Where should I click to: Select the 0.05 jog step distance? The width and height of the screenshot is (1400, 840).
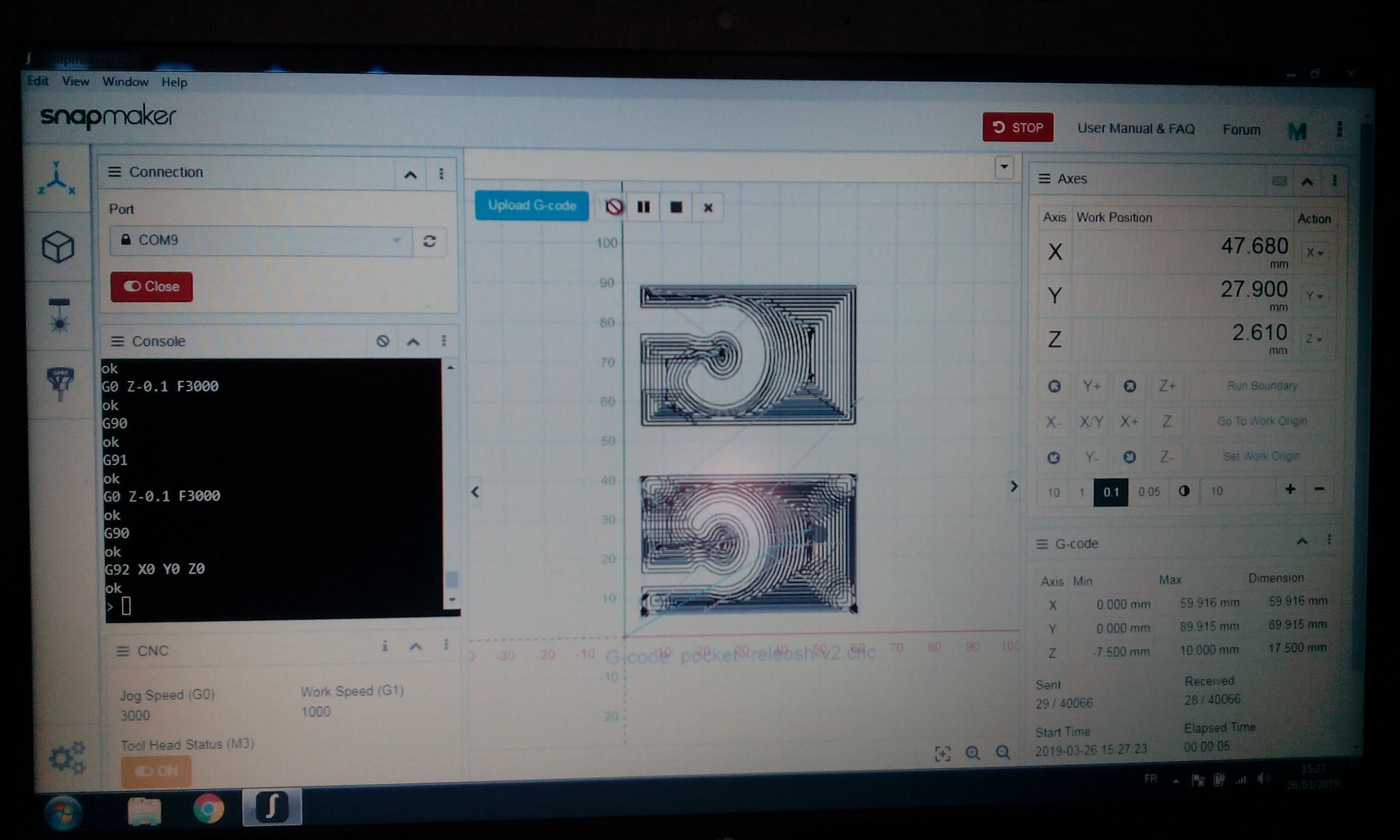coord(1149,492)
